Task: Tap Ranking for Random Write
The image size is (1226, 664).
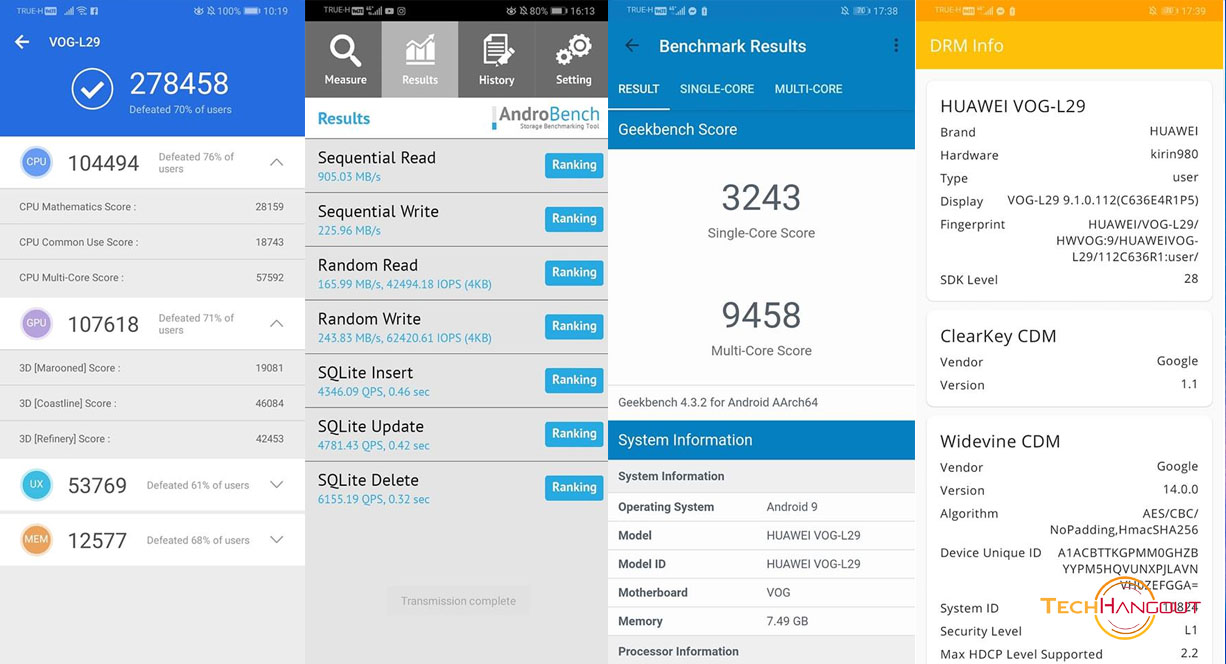Action: point(574,326)
